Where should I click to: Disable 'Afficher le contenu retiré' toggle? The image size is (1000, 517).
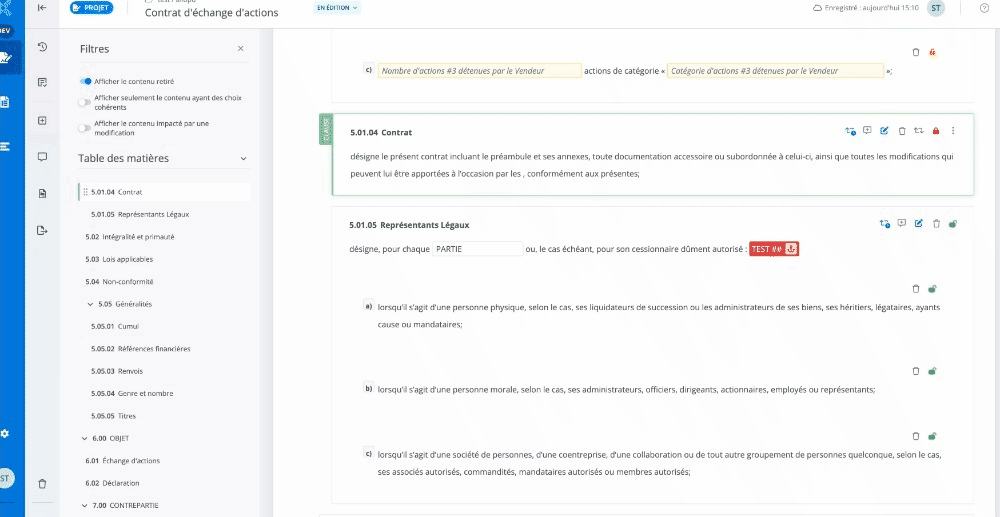[86, 81]
